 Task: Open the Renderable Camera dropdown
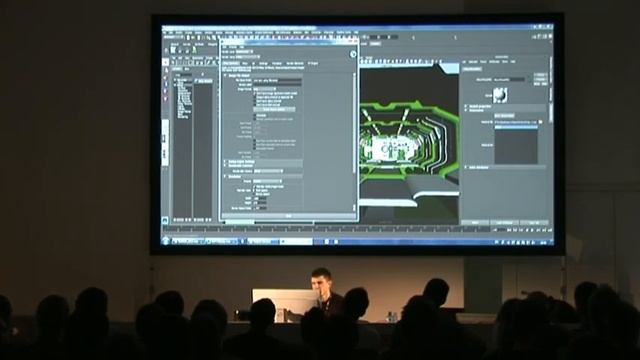[x=268, y=171]
